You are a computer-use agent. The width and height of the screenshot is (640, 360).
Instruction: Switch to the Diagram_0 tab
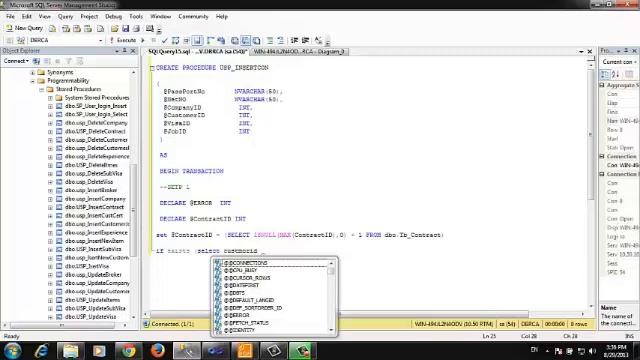299,52
